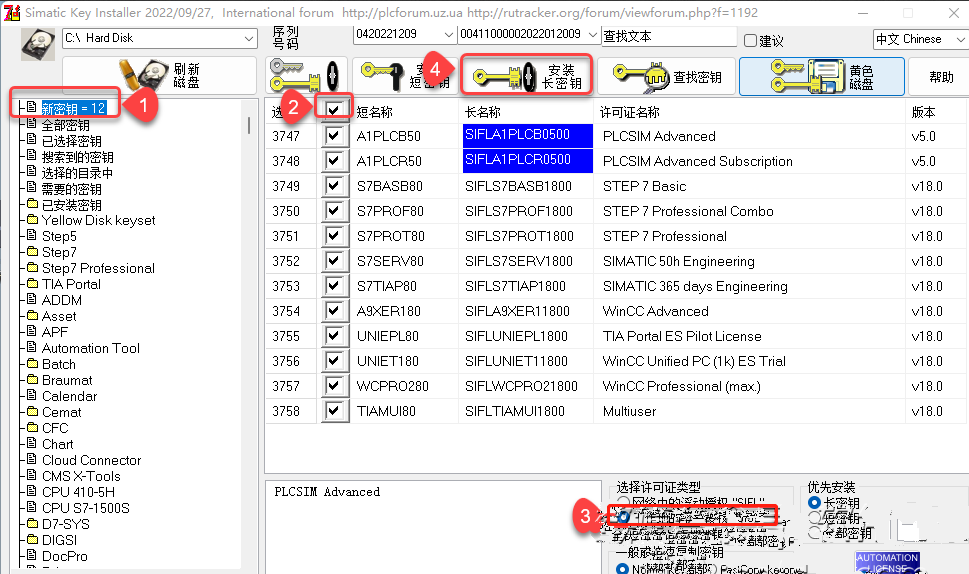969x574 pixels.
Task: Click the unlabeled double-key install button
Action: (305, 76)
